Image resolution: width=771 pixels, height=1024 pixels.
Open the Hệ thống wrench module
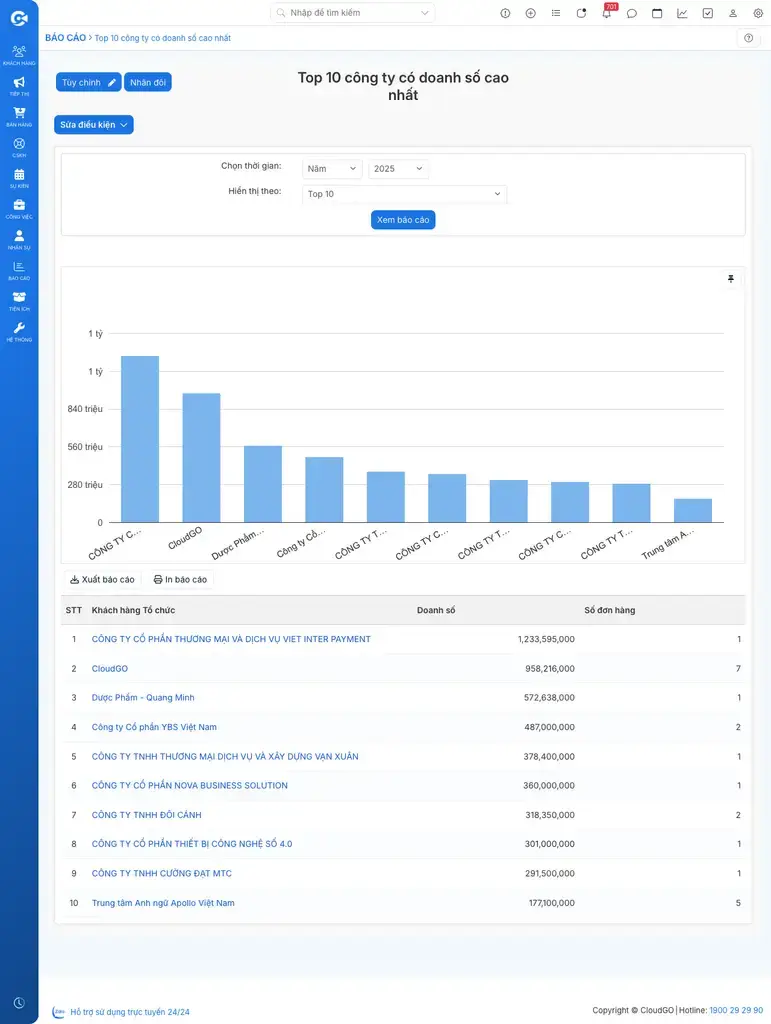point(19,331)
